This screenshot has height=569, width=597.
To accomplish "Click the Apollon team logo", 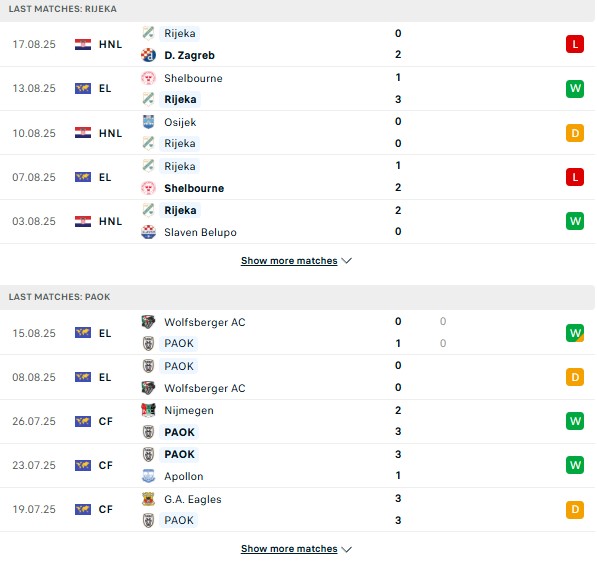I will (x=148, y=476).
